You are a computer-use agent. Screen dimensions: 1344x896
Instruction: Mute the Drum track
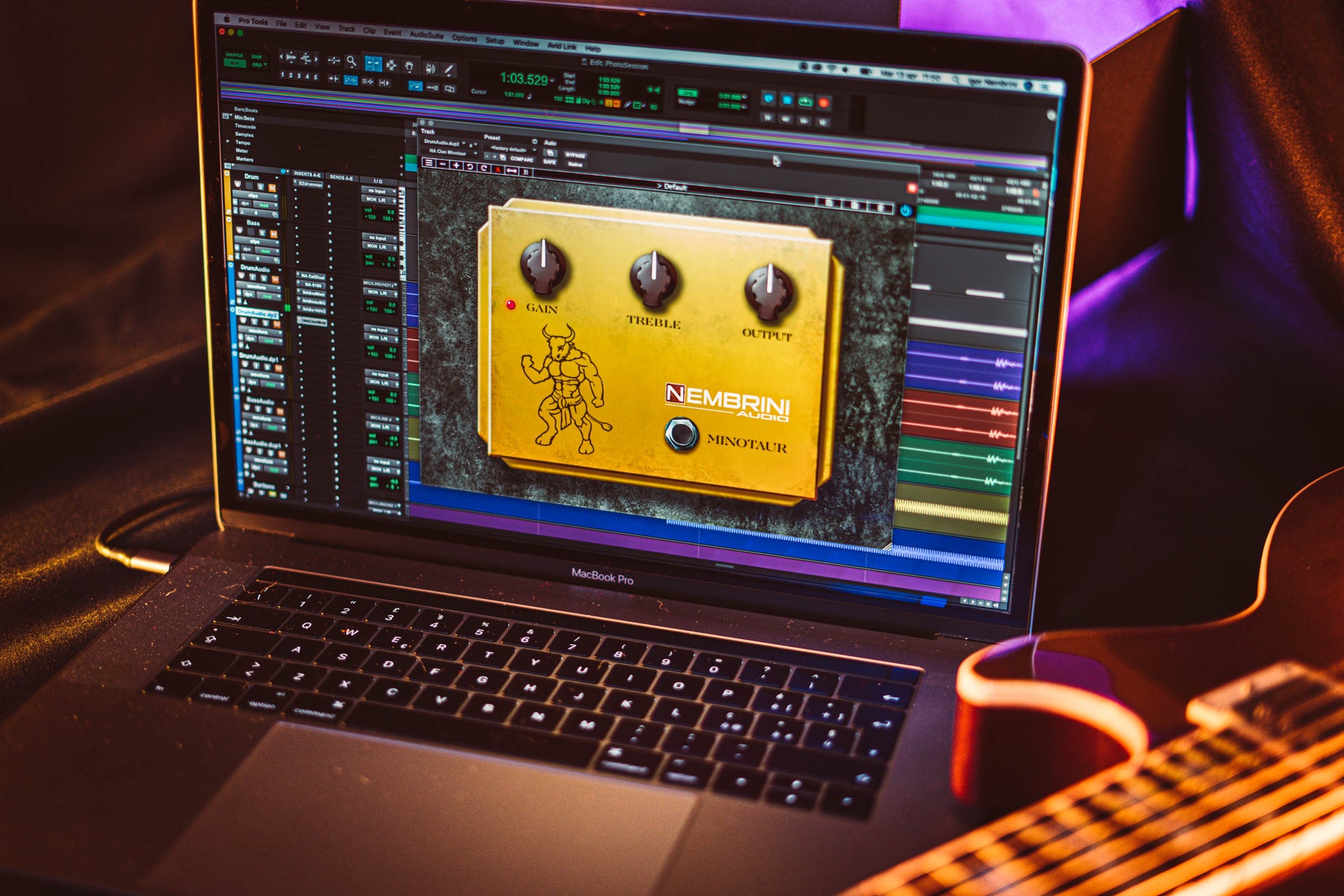pos(272,188)
